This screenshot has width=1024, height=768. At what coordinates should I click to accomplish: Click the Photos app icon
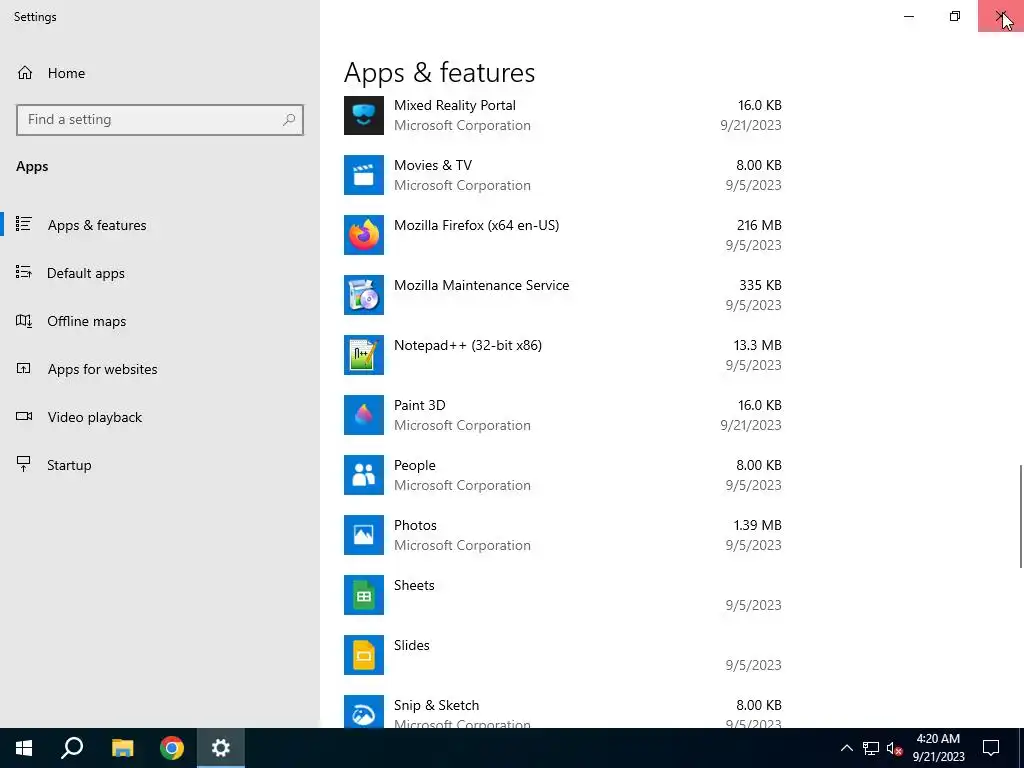[364, 536]
